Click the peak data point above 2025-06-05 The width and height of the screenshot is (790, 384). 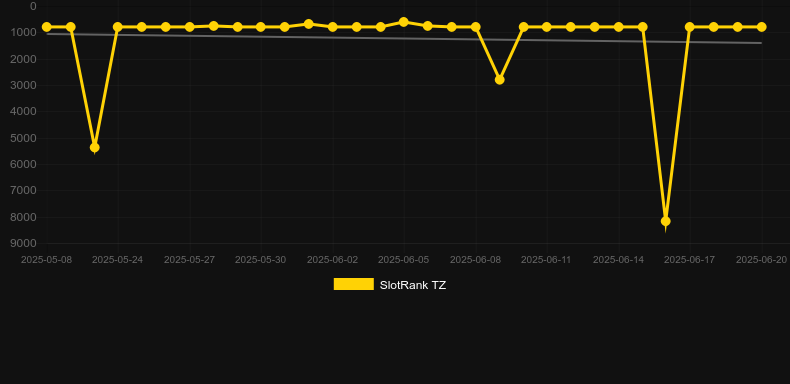tap(404, 22)
